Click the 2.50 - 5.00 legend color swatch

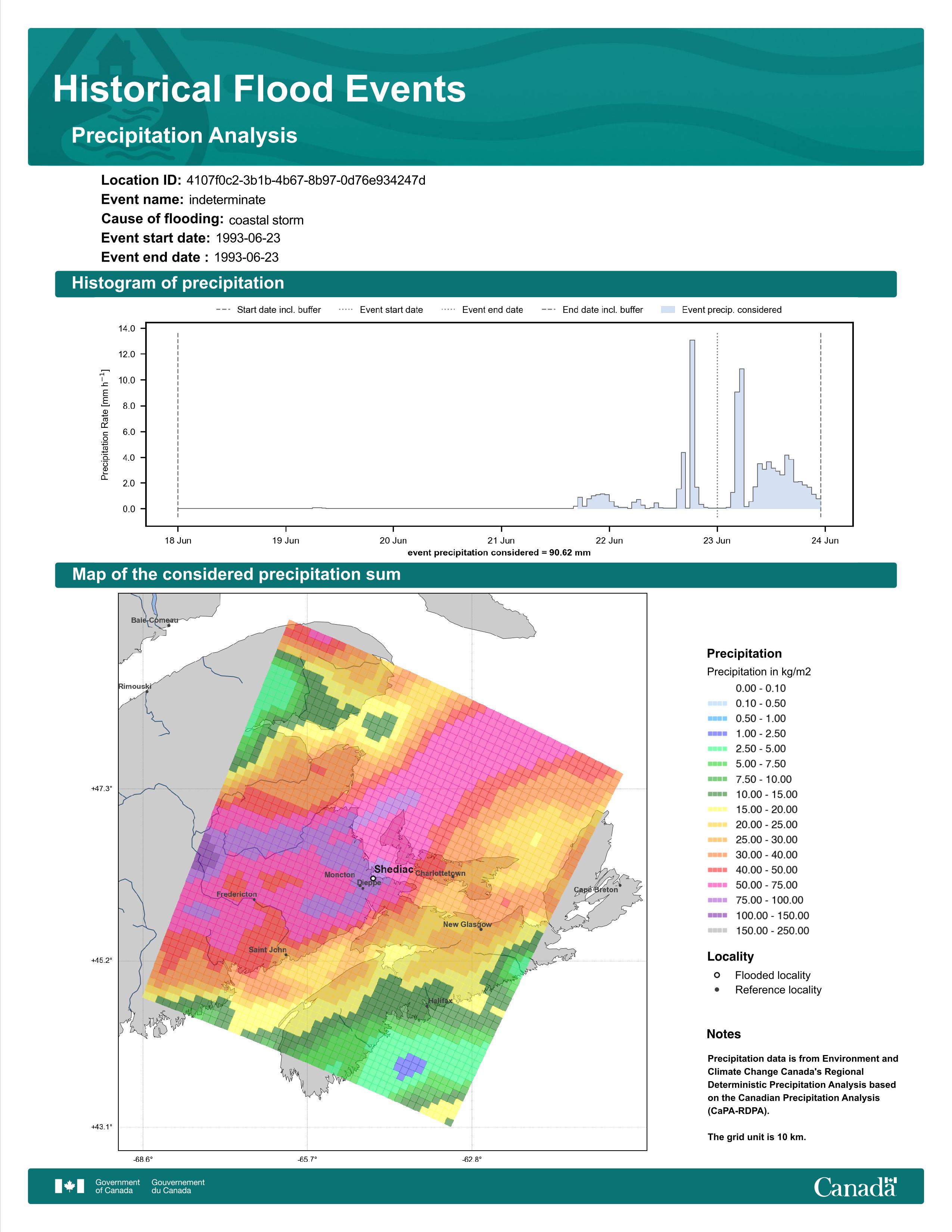tap(717, 749)
